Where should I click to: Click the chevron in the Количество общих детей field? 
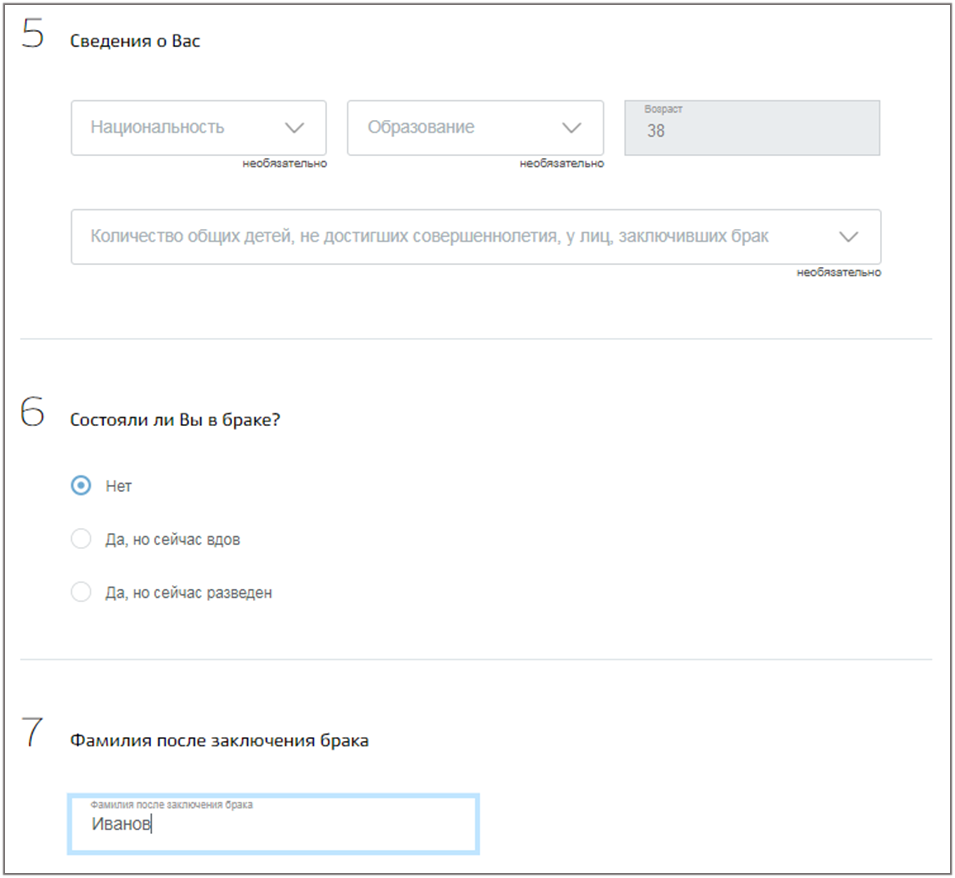[x=848, y=237]
